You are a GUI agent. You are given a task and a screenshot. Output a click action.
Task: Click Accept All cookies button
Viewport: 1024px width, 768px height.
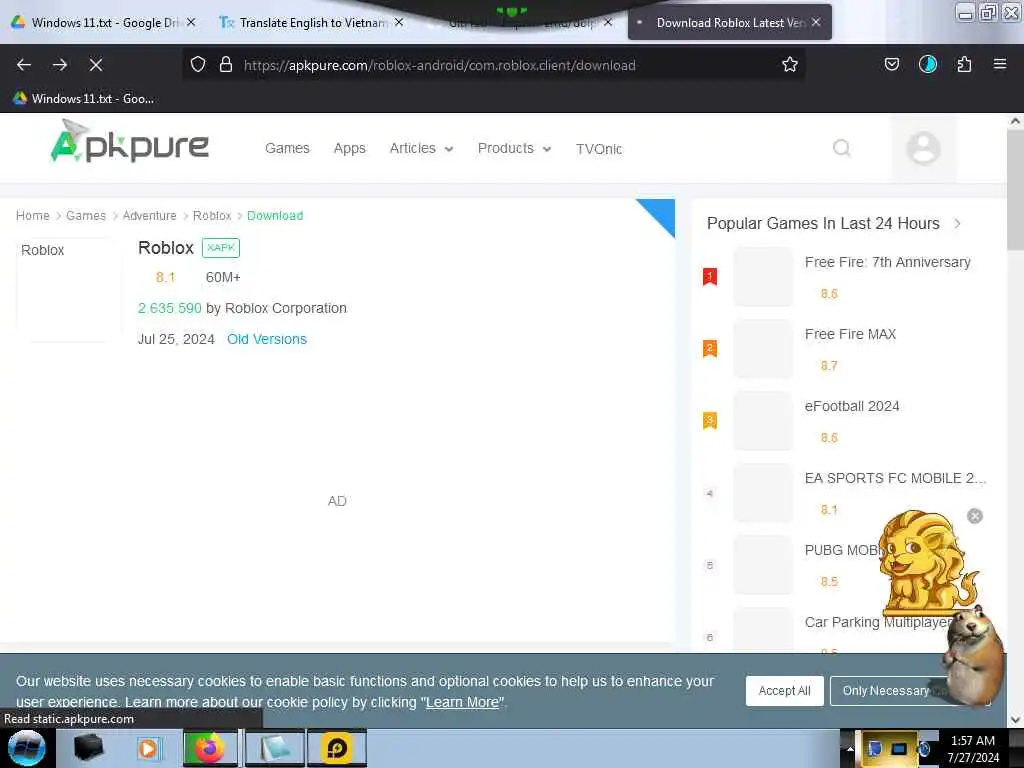pyautogui.click(x=784, y=690)
